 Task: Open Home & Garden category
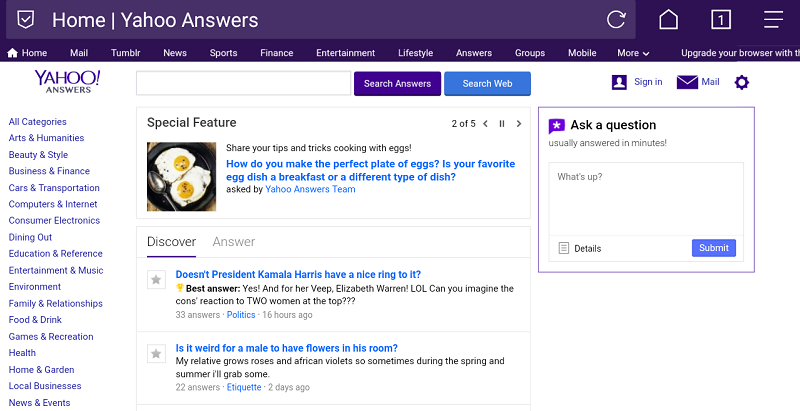41,370
